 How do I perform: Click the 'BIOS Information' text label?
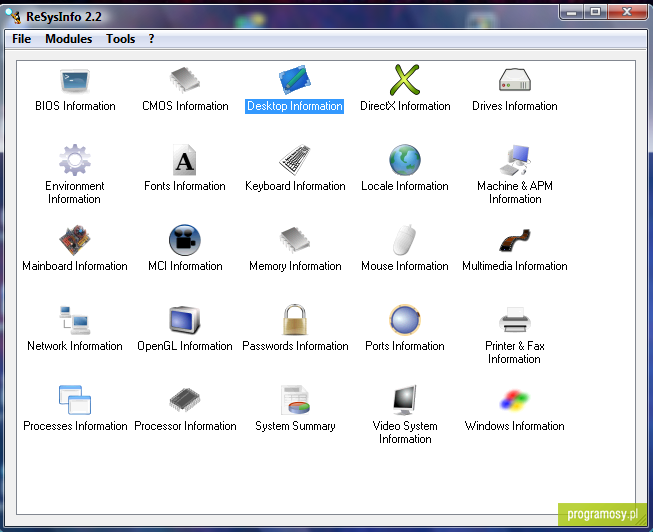[x=75, y=106]
